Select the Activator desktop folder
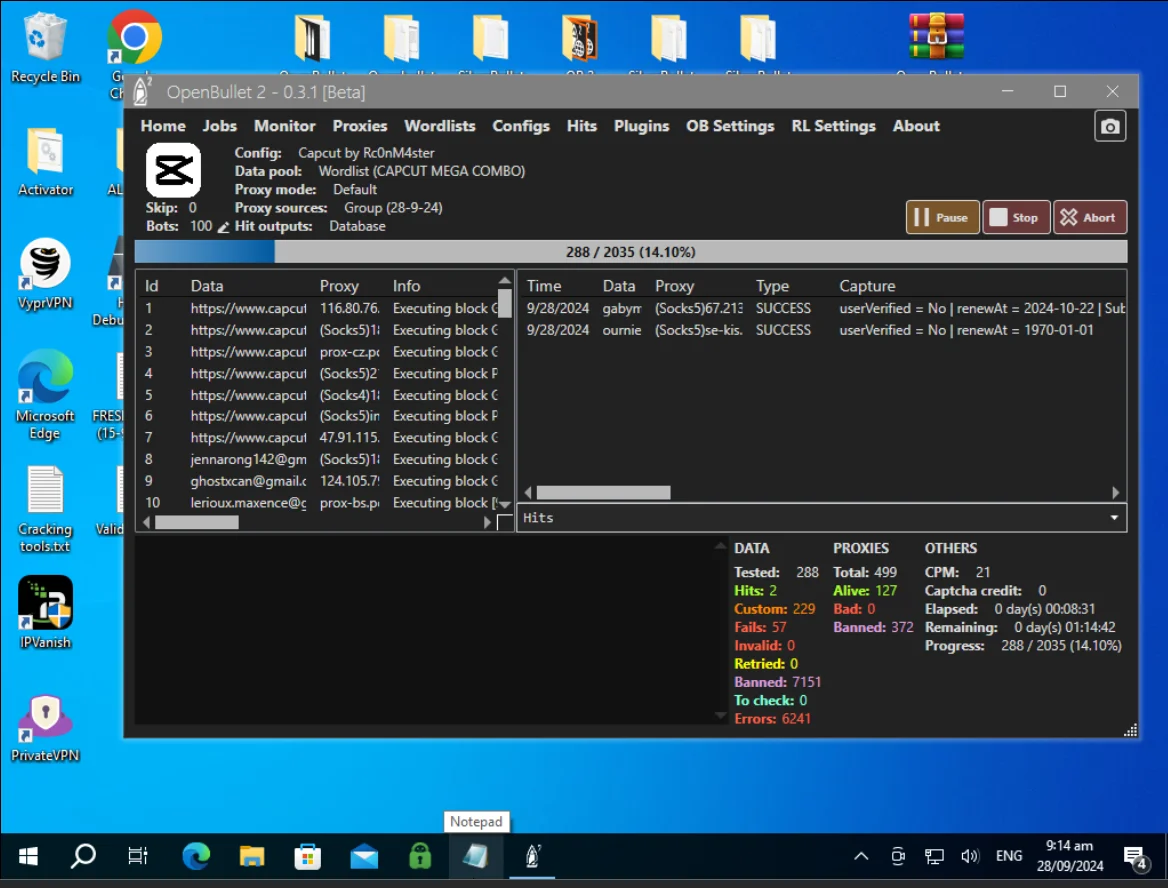 [x=45, y=162]
